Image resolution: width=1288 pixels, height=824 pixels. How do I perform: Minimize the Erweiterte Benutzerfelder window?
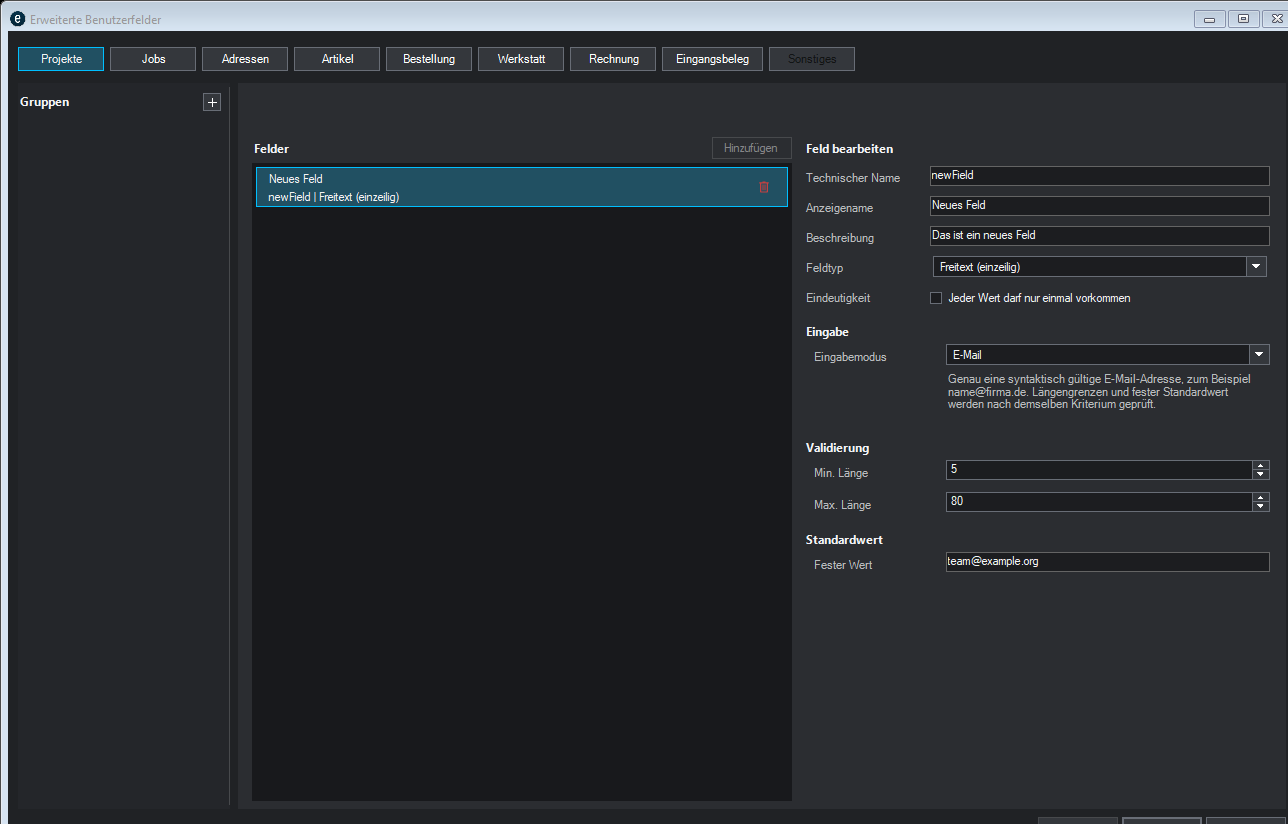(x=1210, y=19)
